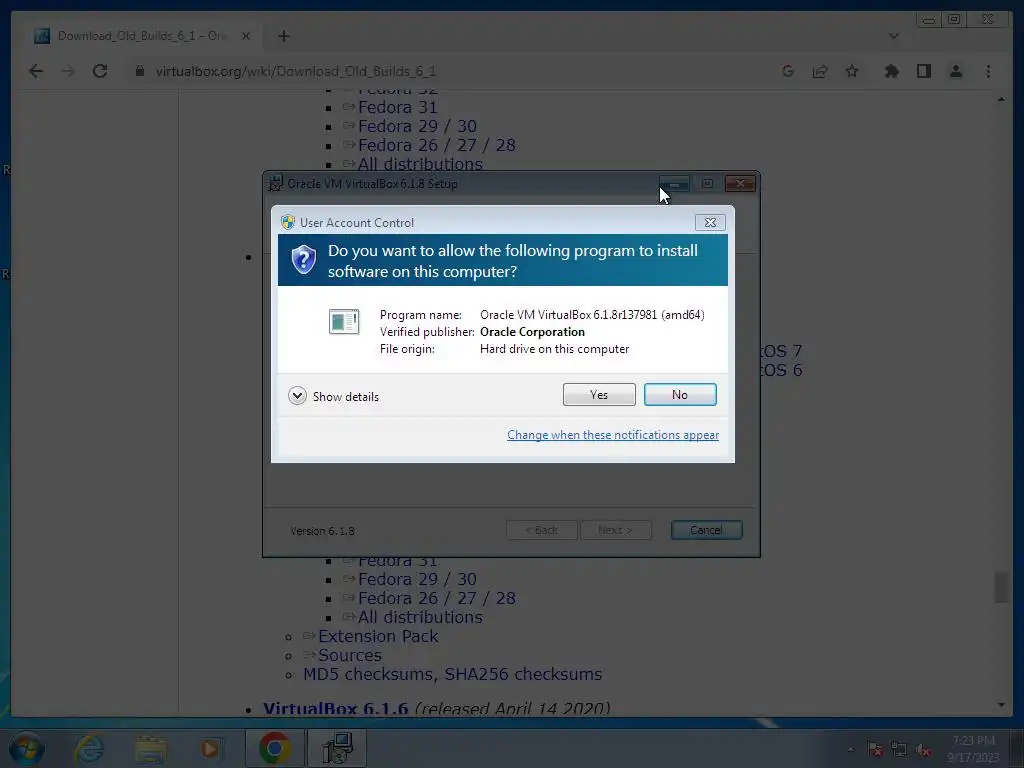This screenshot has width=1024, height=768.
Task: Click Cancel in VirtualBox Setup window
Action: click(x=706, y=530)
